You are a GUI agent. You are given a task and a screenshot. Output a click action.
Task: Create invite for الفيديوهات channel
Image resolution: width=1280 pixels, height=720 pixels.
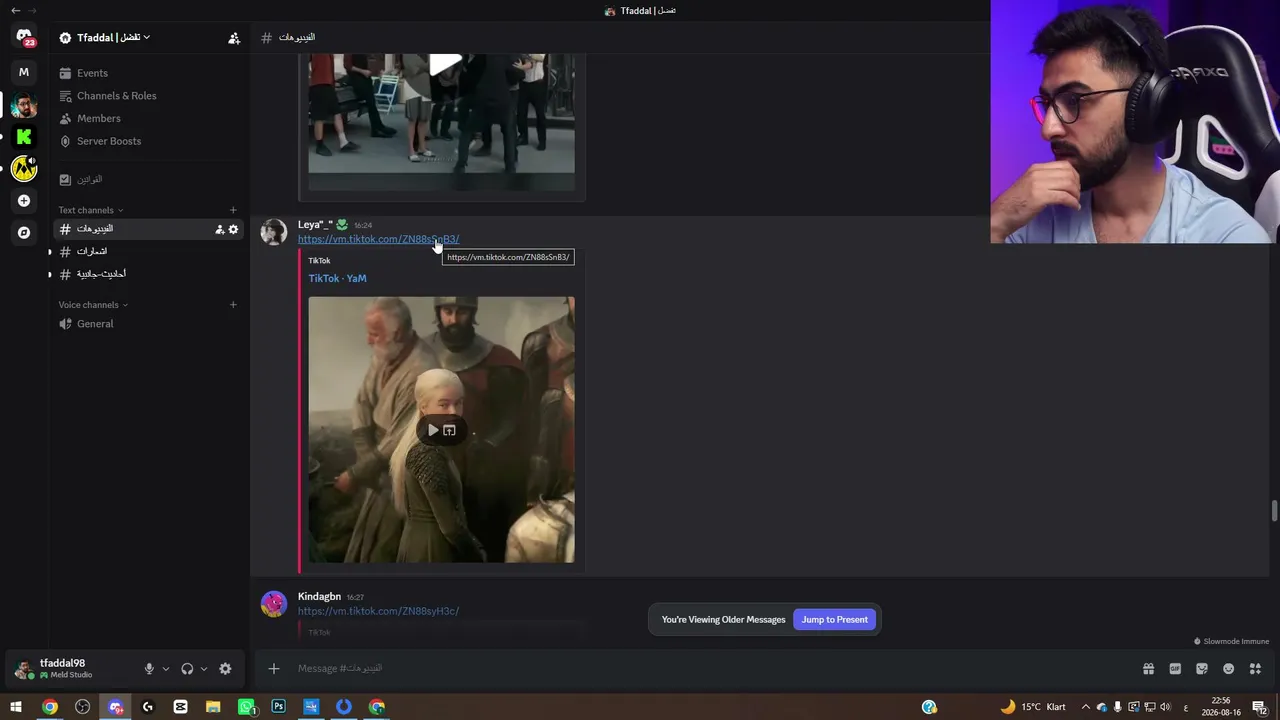coord(220,229)
